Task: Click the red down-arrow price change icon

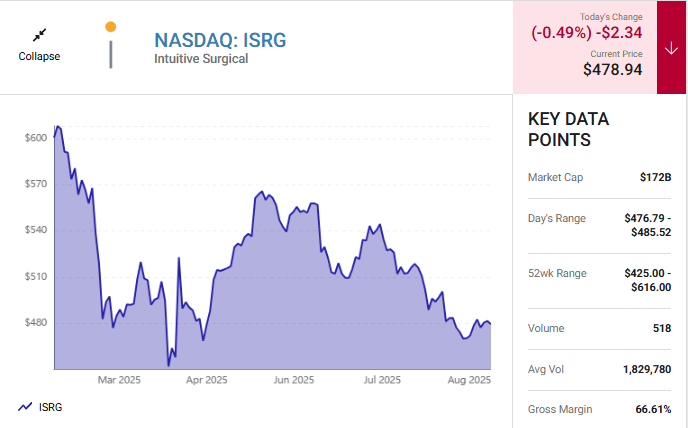Action: click(x=670, y=48)
